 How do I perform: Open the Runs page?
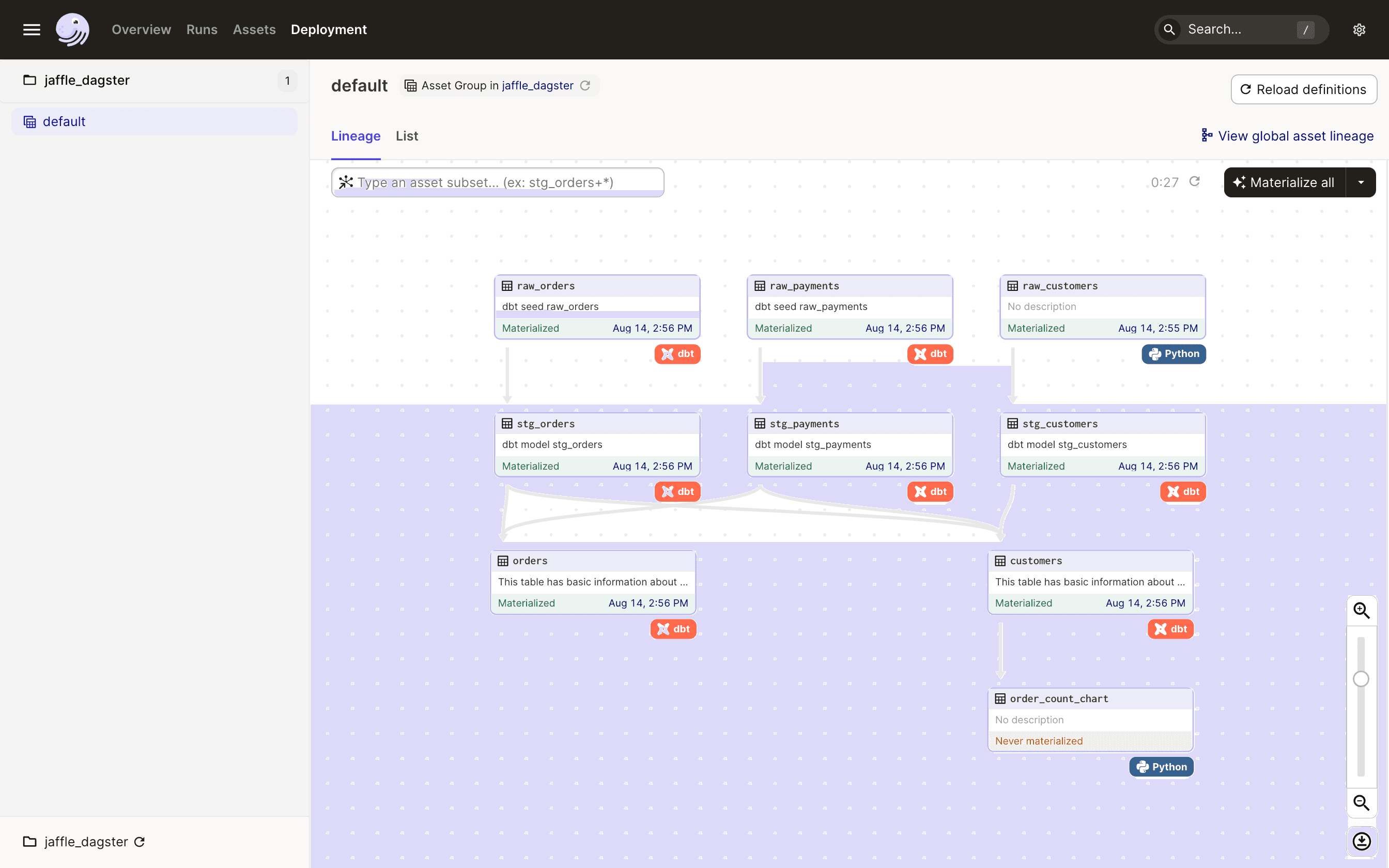(202, 29)
